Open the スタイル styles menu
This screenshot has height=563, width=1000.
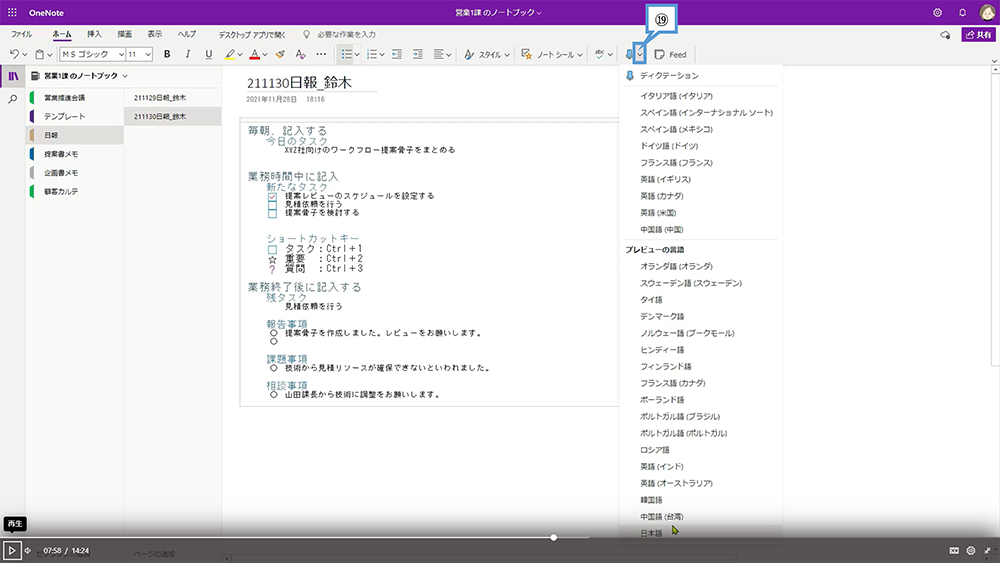[x=487, y=54]
